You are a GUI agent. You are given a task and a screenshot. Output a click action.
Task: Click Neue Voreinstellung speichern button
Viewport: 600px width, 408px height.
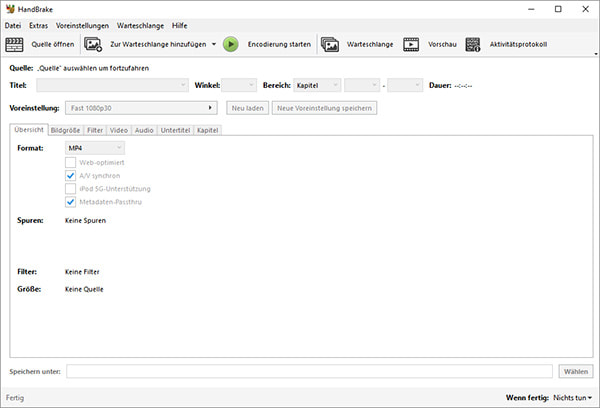324,108
